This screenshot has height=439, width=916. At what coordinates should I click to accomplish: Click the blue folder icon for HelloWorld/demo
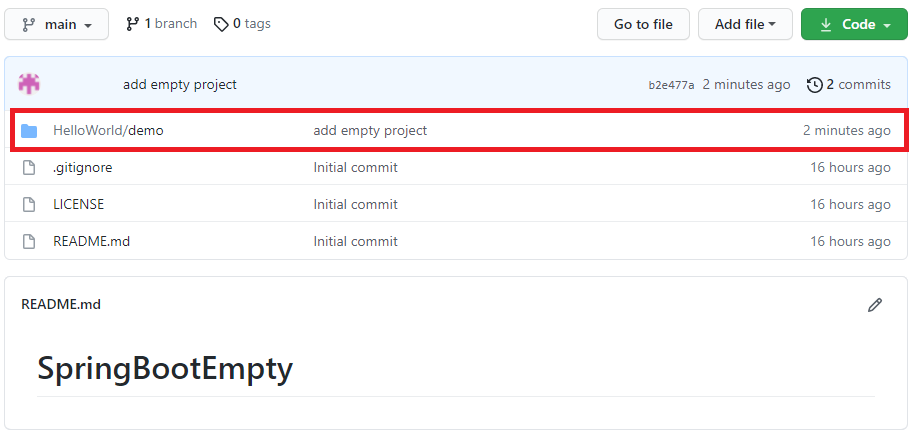[29, 131]
